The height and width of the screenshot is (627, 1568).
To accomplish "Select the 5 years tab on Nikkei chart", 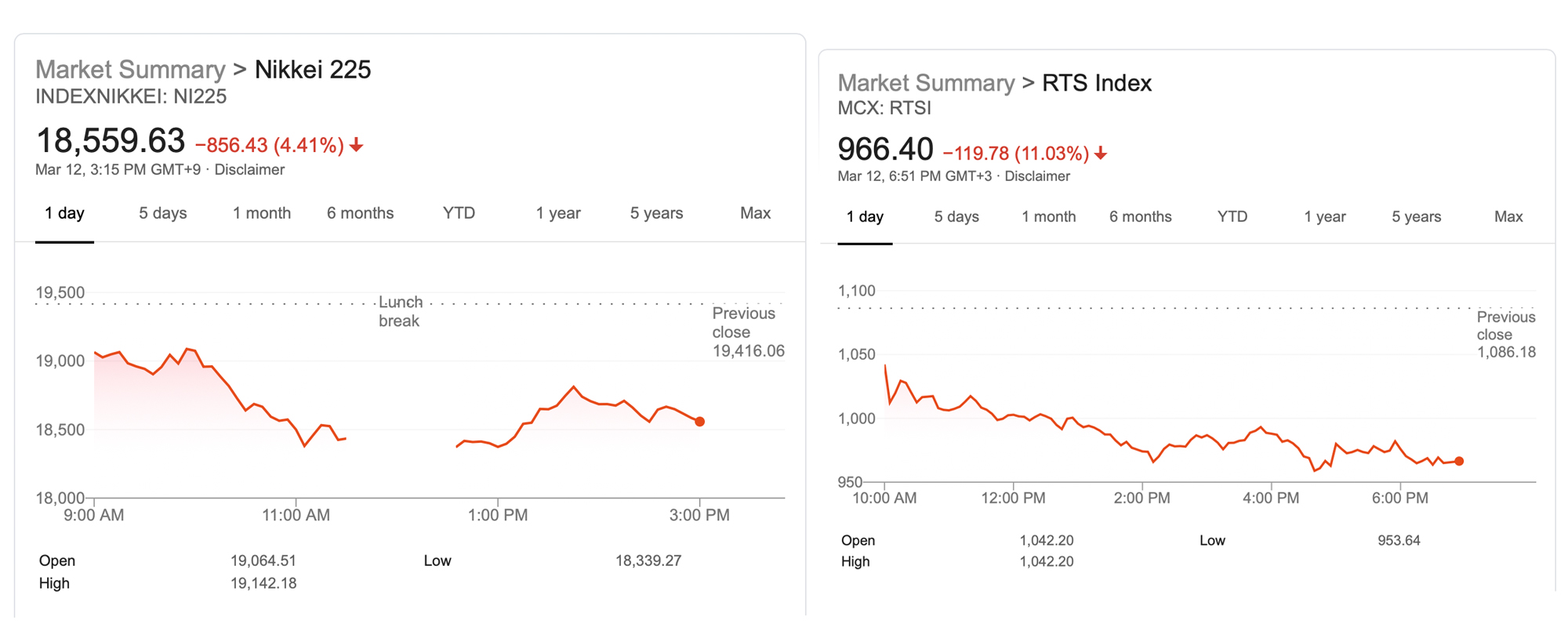I will (655, 212).
